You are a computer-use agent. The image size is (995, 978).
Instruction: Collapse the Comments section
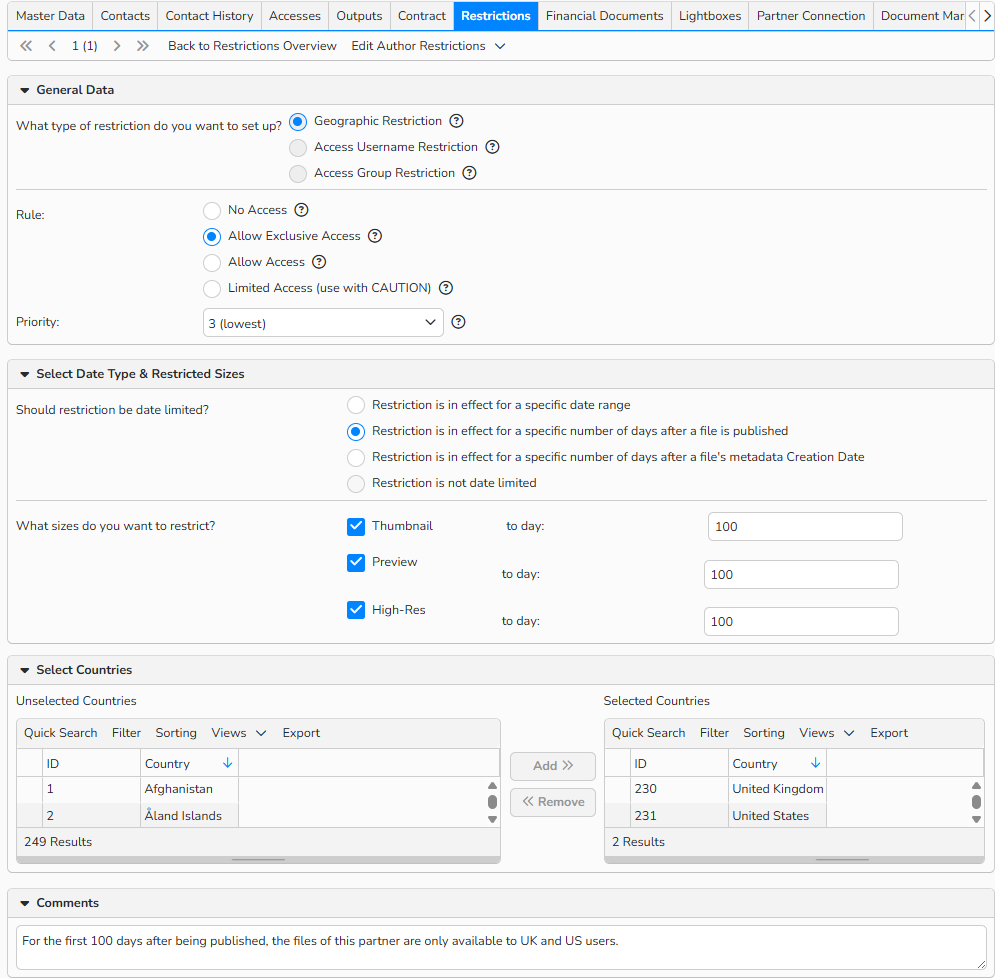click(x=25, y=903)
